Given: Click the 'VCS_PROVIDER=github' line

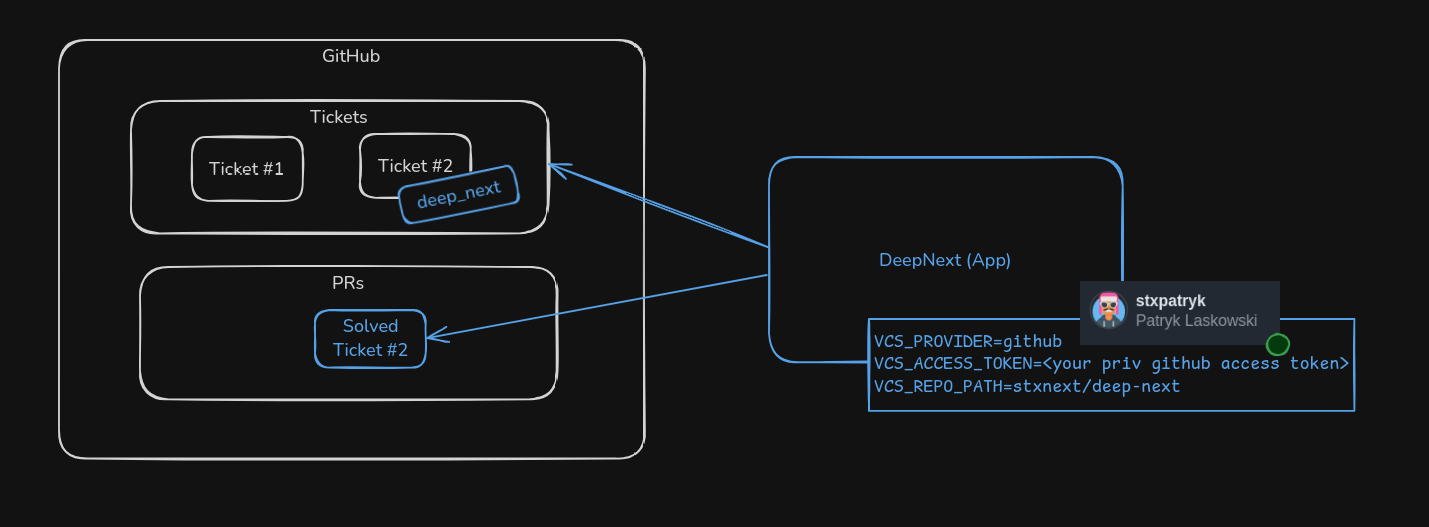Looking at the screenshot, I should point(968,341).
